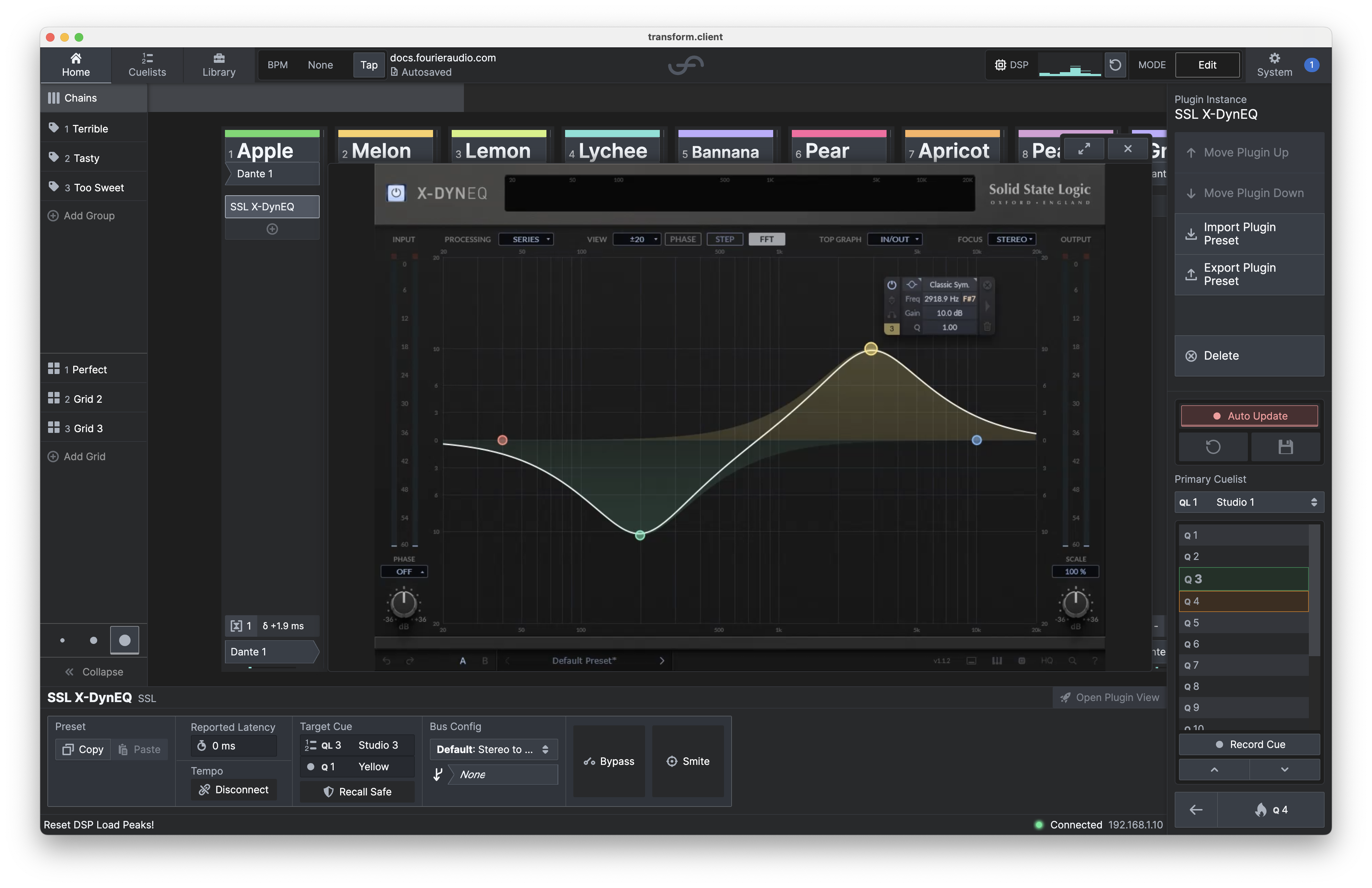1372x888 pixels.
Task: Open the Library tab
Action: click(x=219, y=65)
